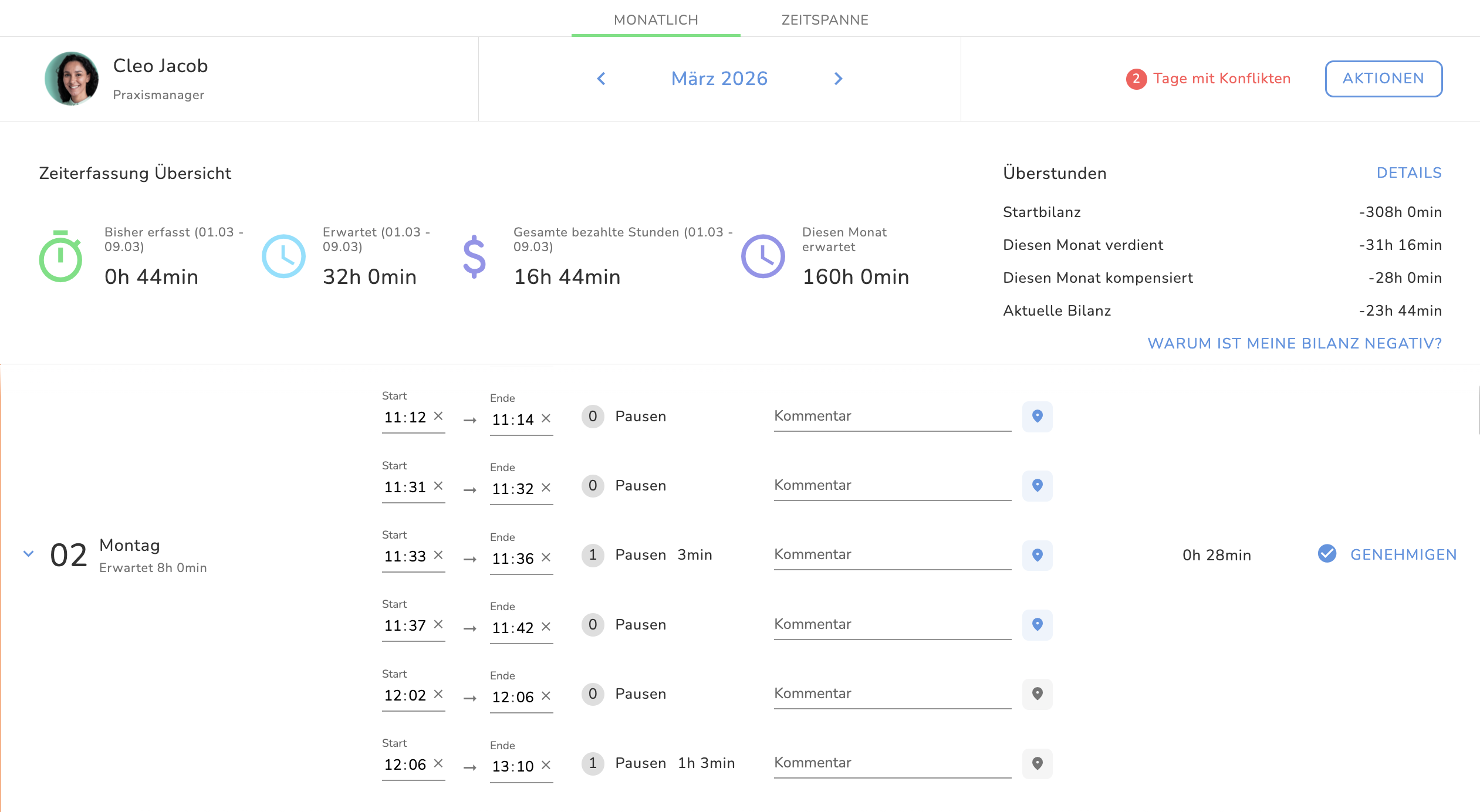Clear the 11:12 start time

point(438,416)
